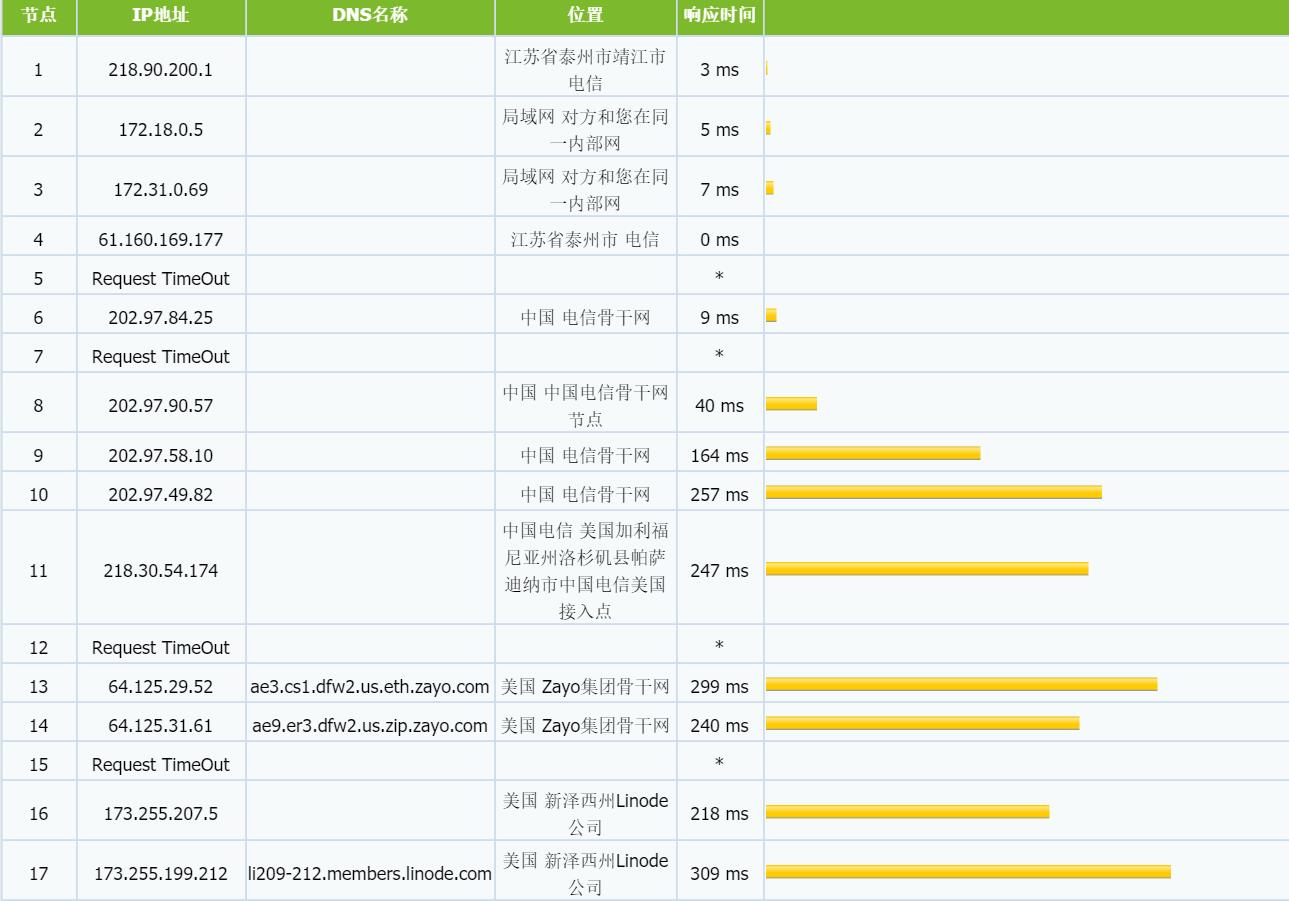This screenshot has width=1289, height=901.
Task: Click 美国 新泽西州Linode 公司 in row 16
Action: (585, 814)
